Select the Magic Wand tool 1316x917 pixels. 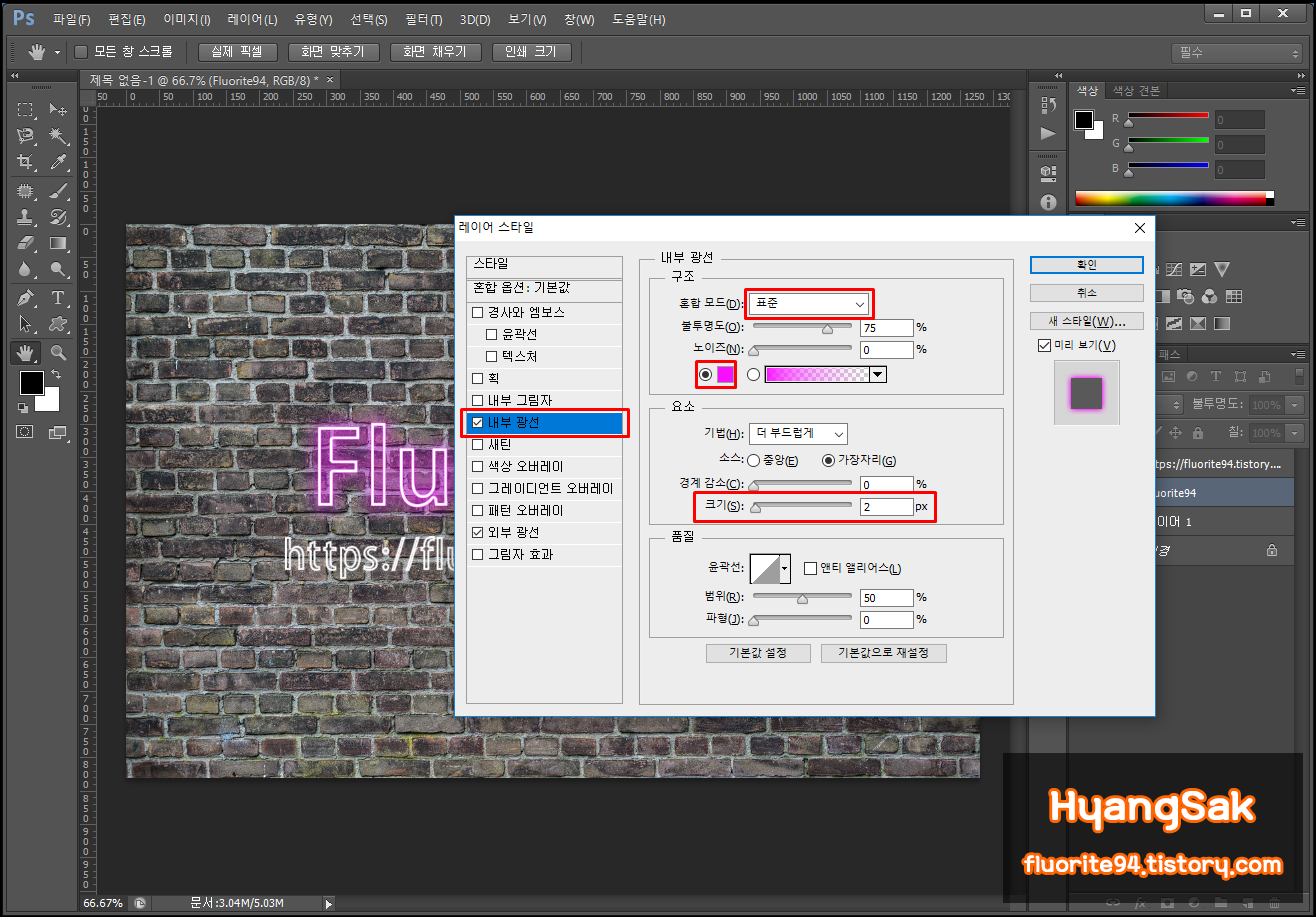pos(58,135)
